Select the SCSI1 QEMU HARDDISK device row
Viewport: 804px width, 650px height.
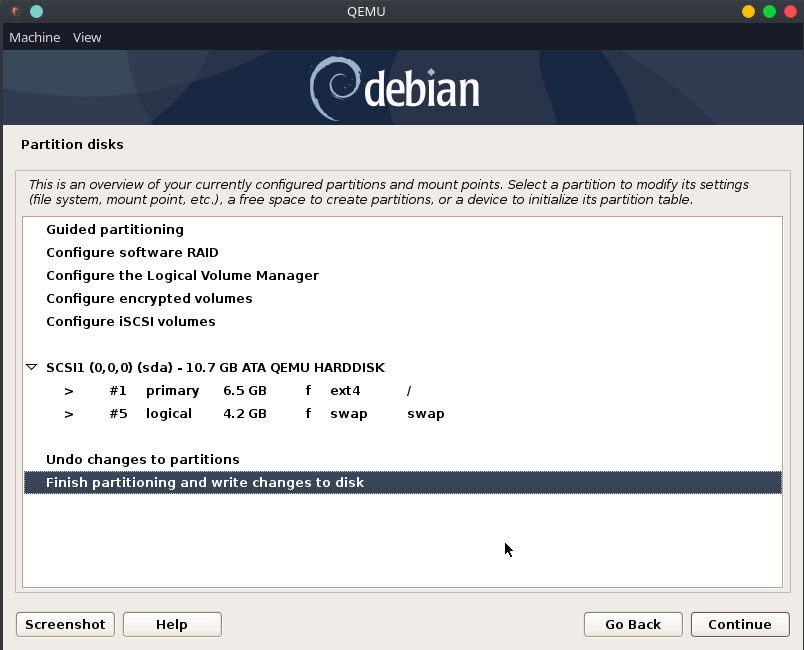pos(215,368)
